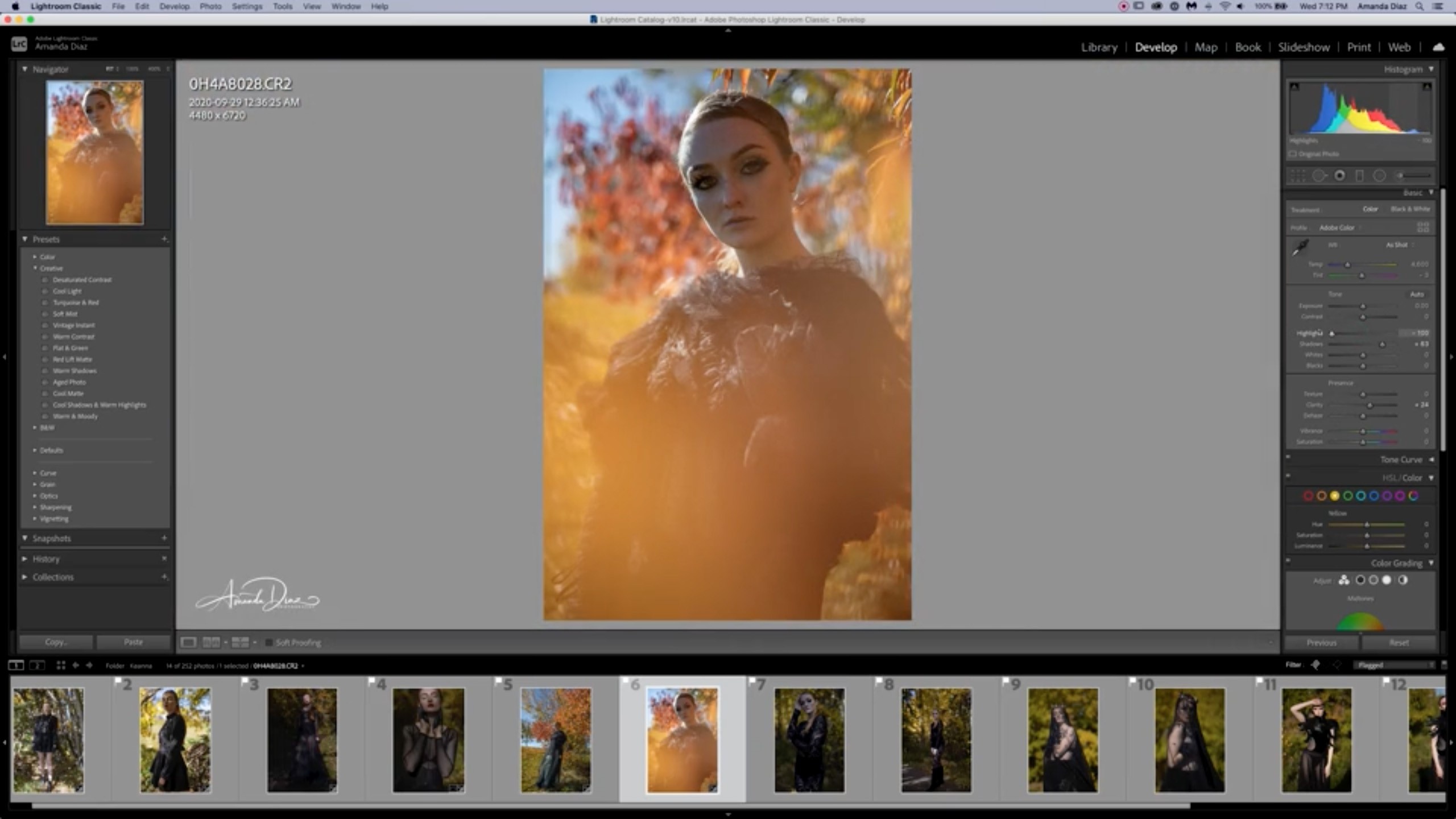The width and height of the screenshot is (1456, 819).
Task: Select Shadows adjust in Color Grading
Action: click(1360, 580)
